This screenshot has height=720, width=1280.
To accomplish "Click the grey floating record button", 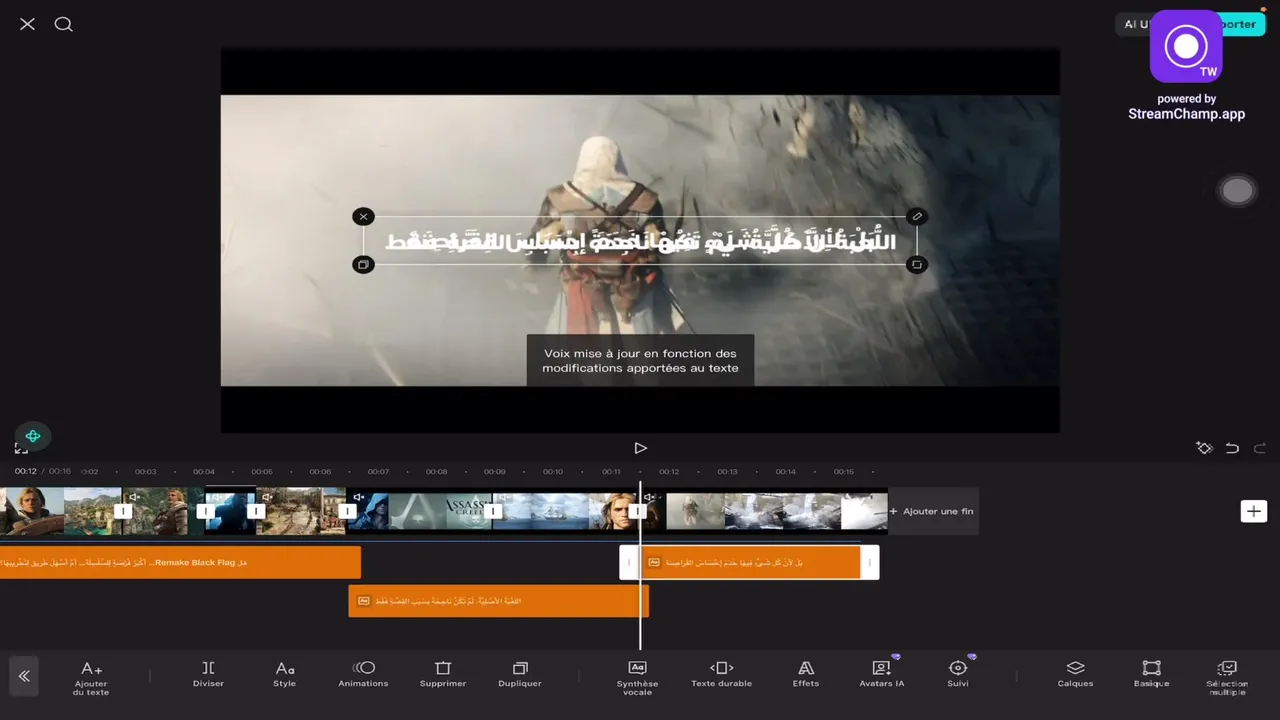I will pyautogui.click(x=1237, y=191).
